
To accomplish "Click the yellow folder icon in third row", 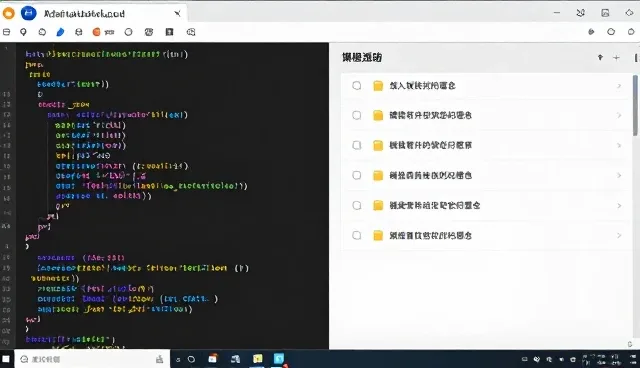I will [378, 145].
